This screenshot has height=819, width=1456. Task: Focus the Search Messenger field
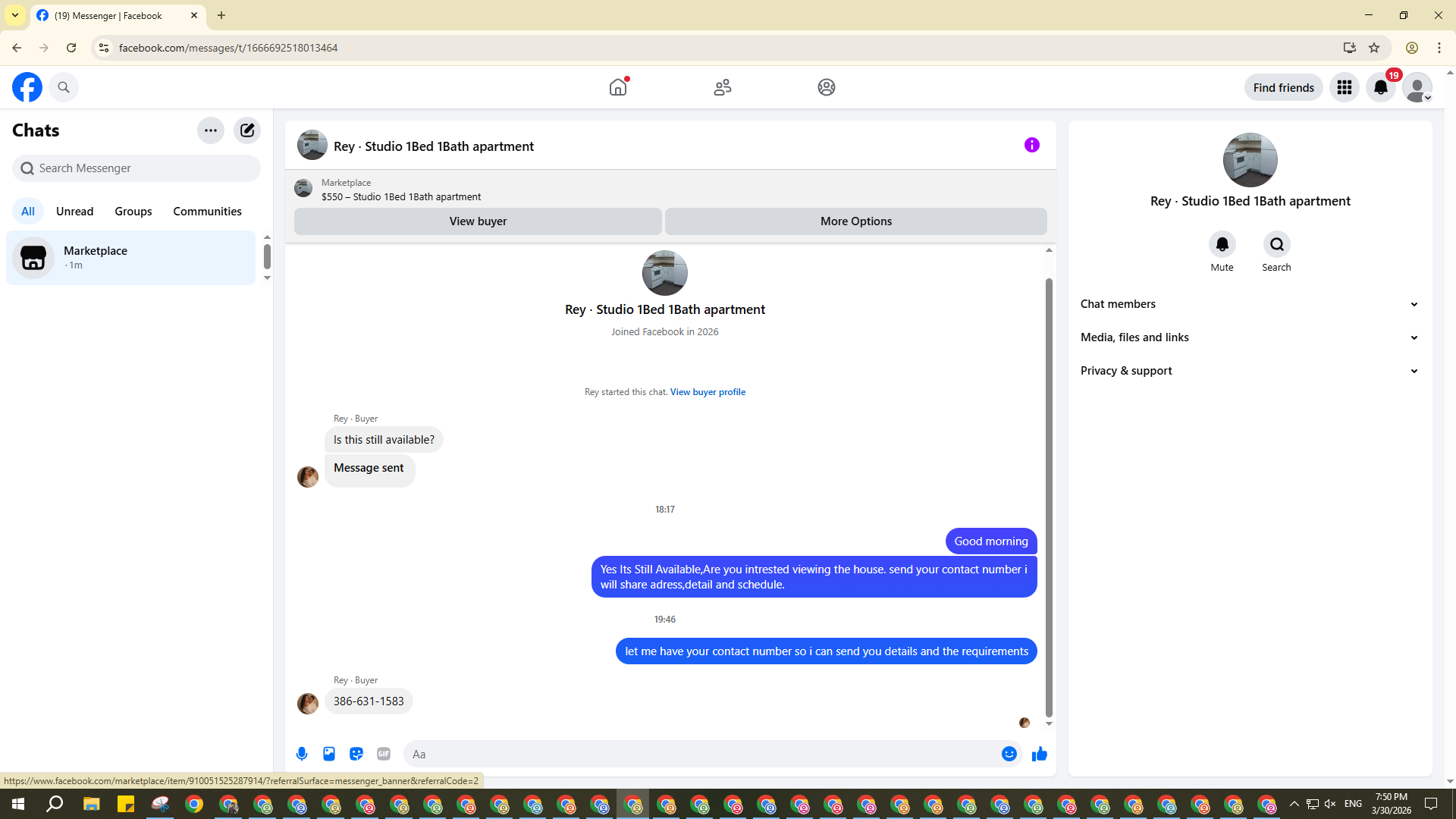coord(144,168)
